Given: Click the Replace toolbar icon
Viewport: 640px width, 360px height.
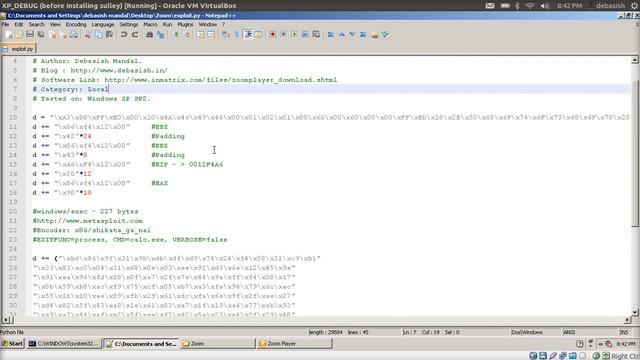Looking at the screenshot, I should [160, 35].
